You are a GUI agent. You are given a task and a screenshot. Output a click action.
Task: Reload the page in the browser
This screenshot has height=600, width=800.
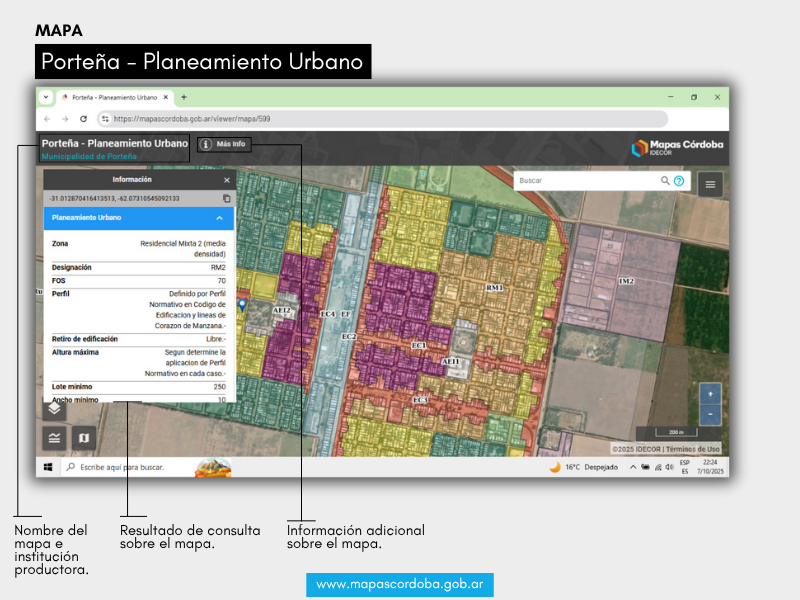coord(84,118)
